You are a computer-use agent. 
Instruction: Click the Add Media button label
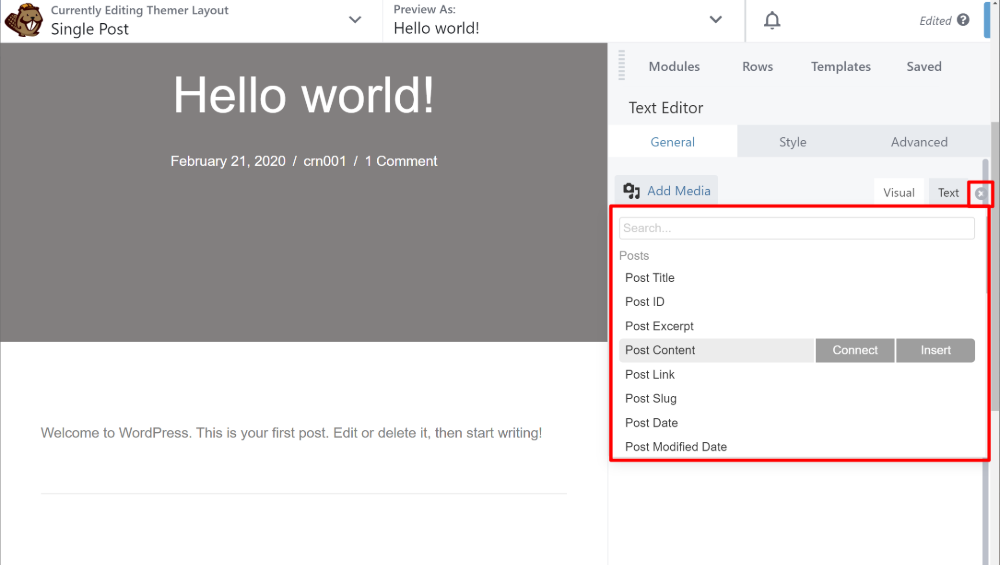pos(679,191)
